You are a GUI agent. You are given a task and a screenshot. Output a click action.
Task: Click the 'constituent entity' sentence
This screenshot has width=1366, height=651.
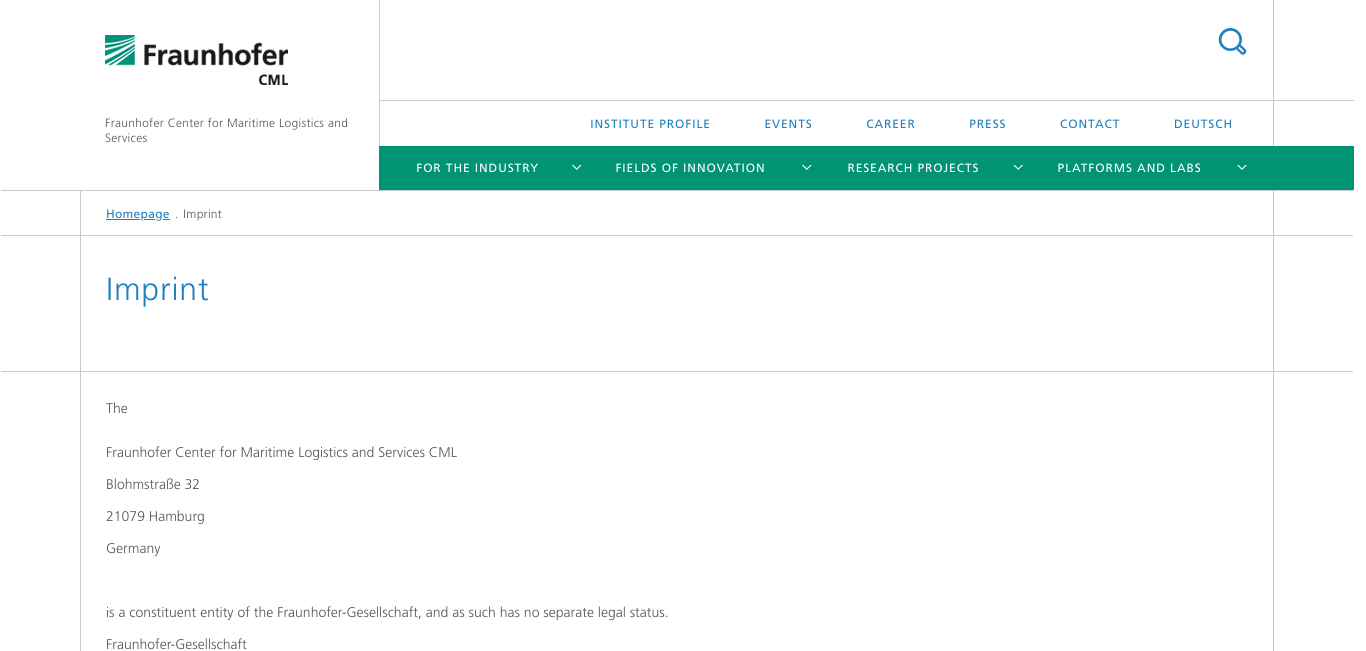click(387, 612)
